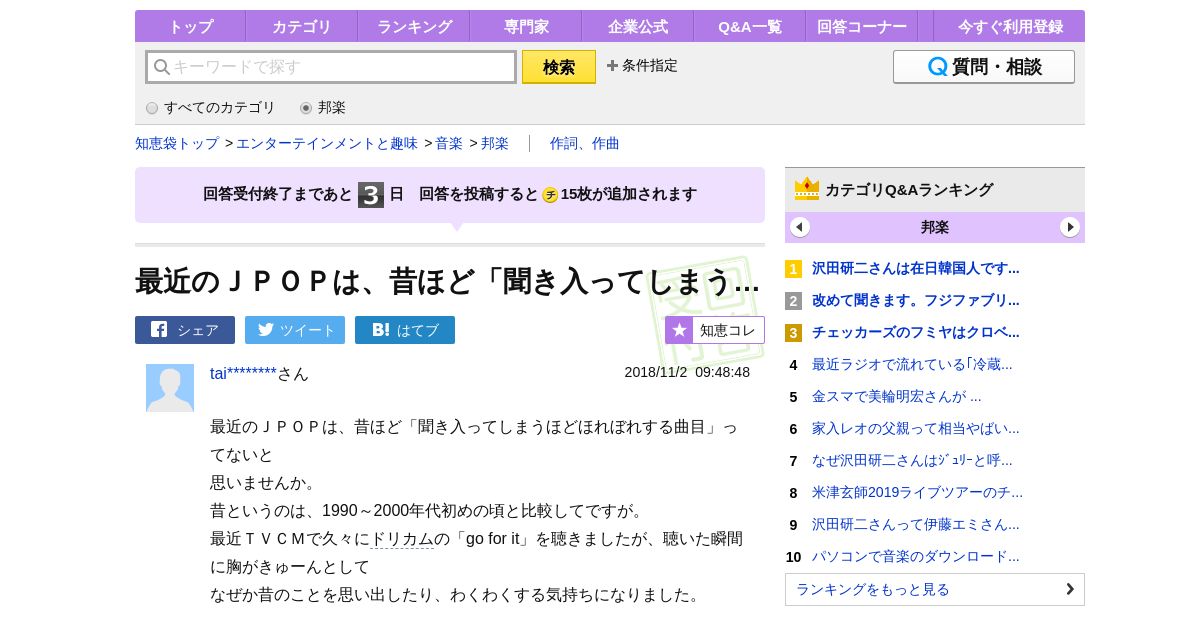Go to the 専門家 tab
Viewport: 1200px width, 630px height.
pos(525,26)
